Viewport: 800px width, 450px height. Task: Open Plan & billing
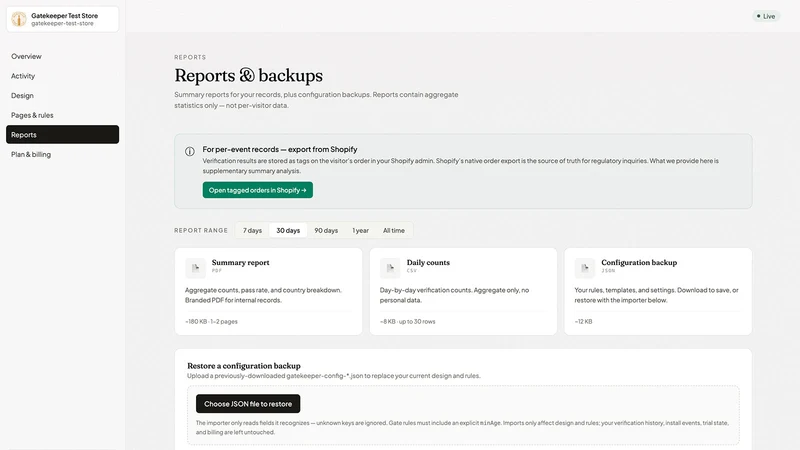coord(62,154)
